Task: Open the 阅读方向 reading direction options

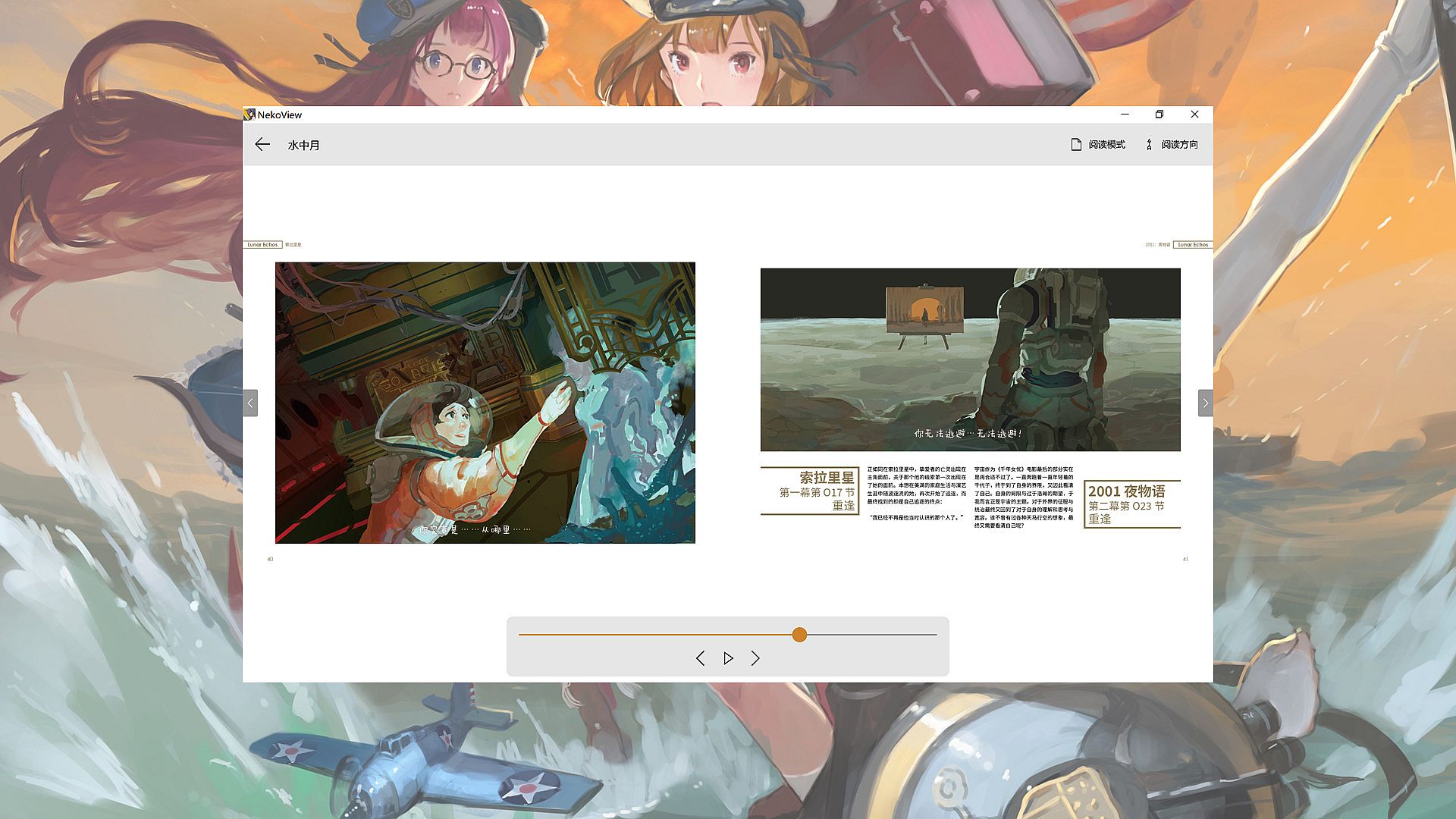Action: [1172, 145]
